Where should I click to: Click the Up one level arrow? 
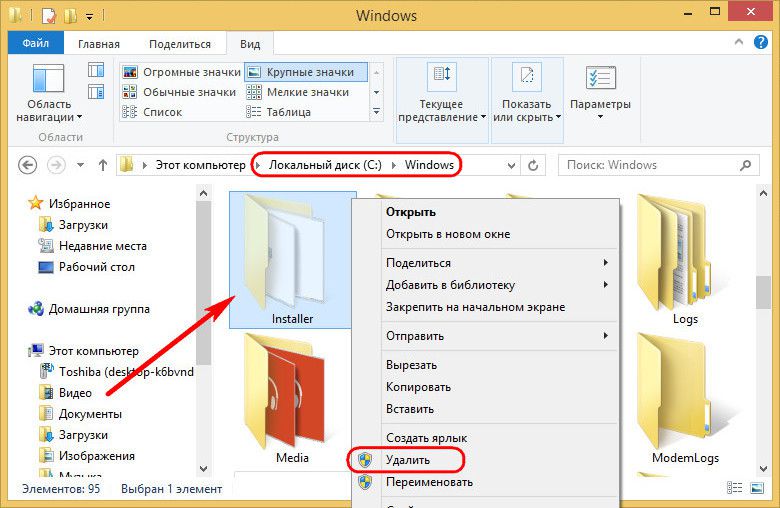[x=102, y=165]
